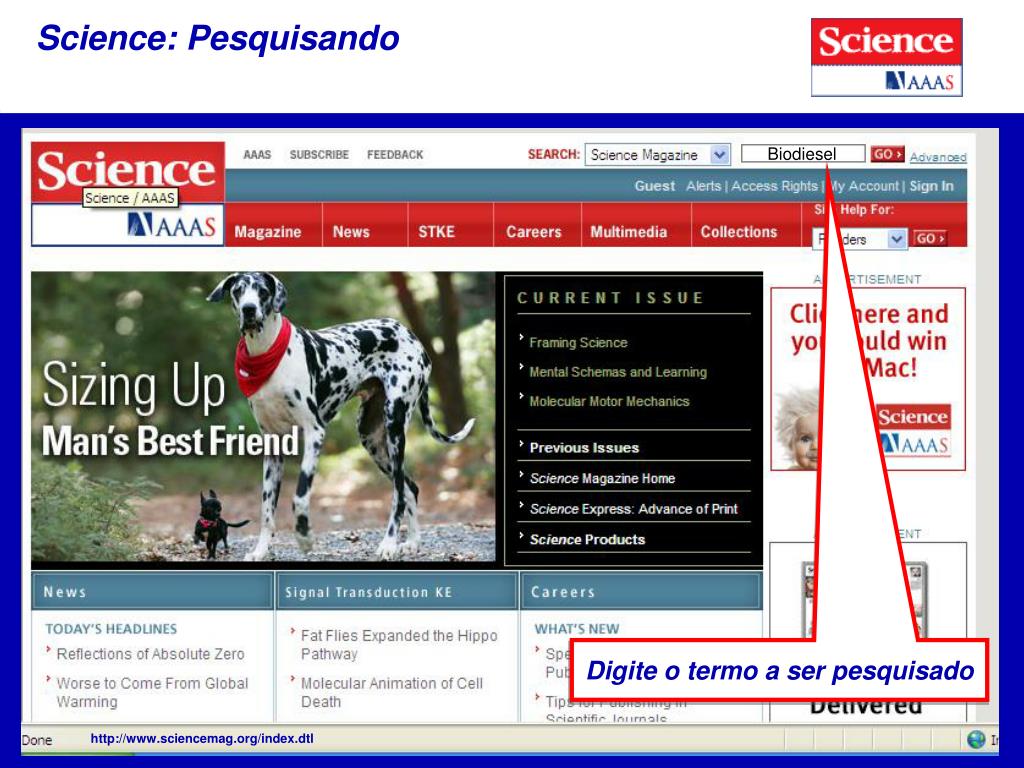Open the Sizing Up Man's Best Friend feature image
This screenshot has width=1024, height=768.
[263, 417]
